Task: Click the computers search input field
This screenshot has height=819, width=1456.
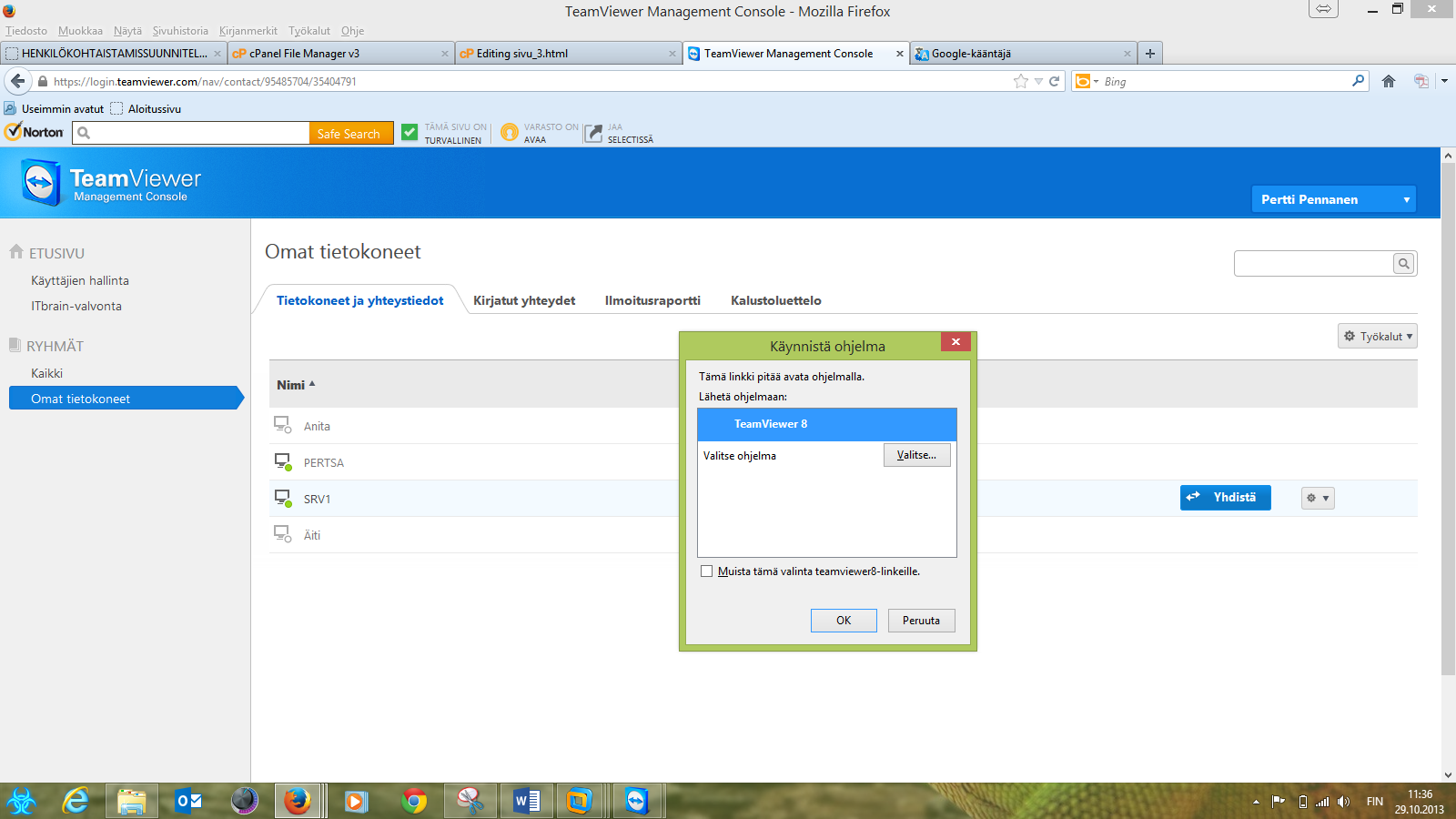Action: pyautogui.click(x=1314, y=263)
